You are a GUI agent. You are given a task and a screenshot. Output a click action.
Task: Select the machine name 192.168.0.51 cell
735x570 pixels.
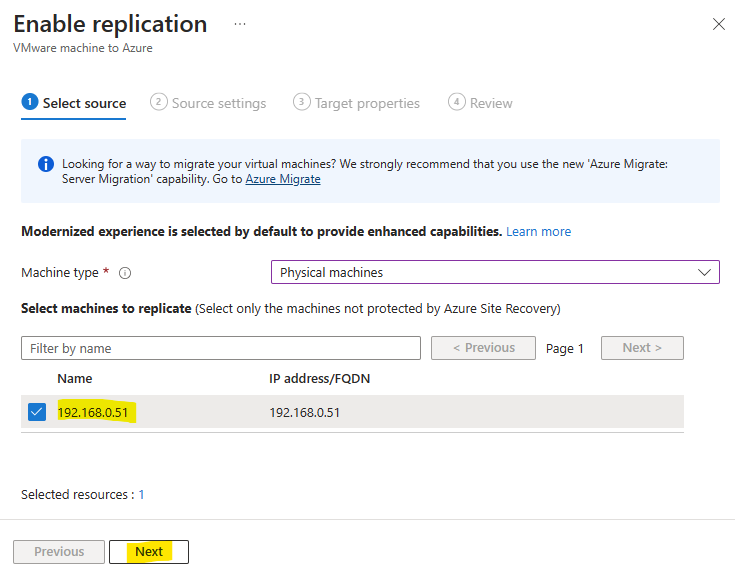click(93, 412)
